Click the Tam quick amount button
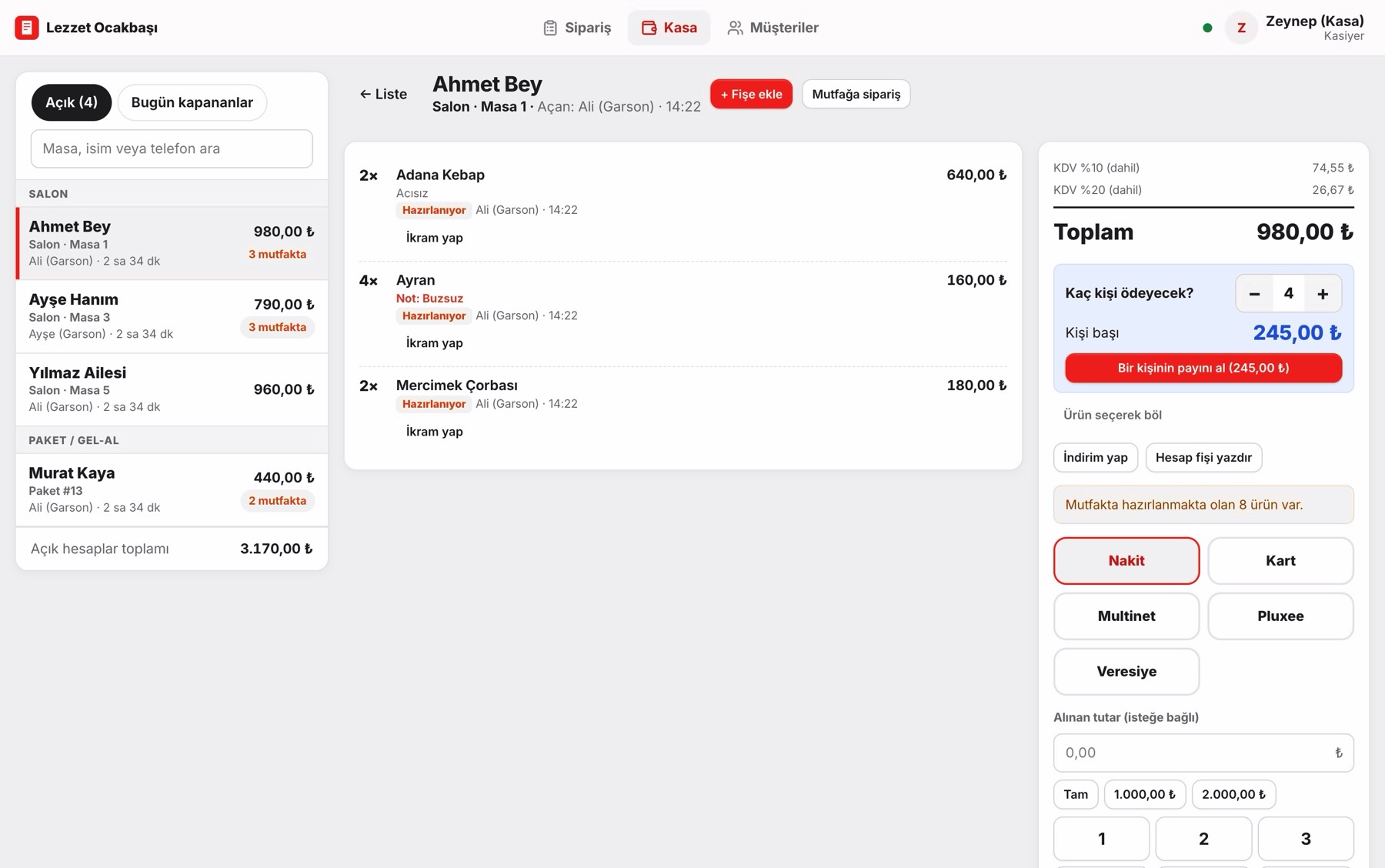 tap(1076, 794)
